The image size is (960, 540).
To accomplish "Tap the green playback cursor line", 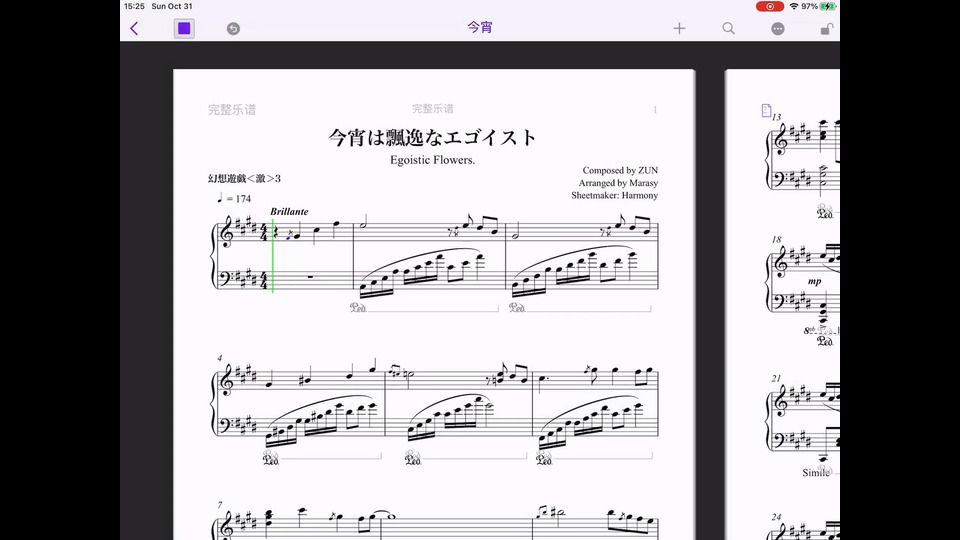I will tap(272, 257).
